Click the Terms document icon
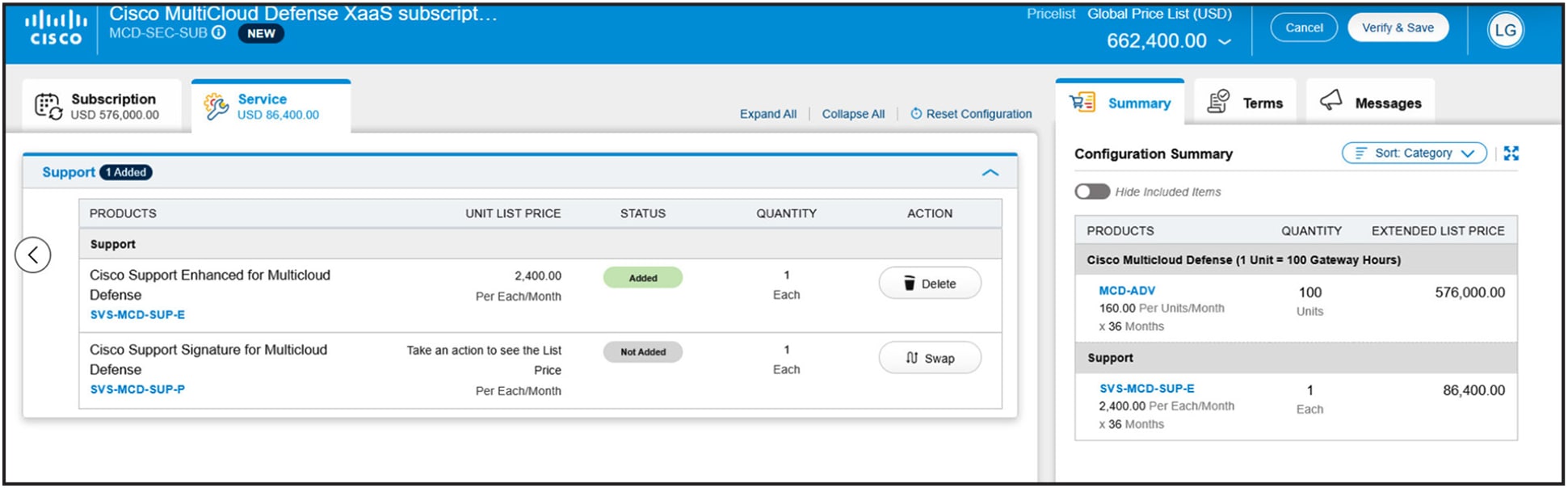The width and height of the screenshot is (1568, 488). point(1218,103)
